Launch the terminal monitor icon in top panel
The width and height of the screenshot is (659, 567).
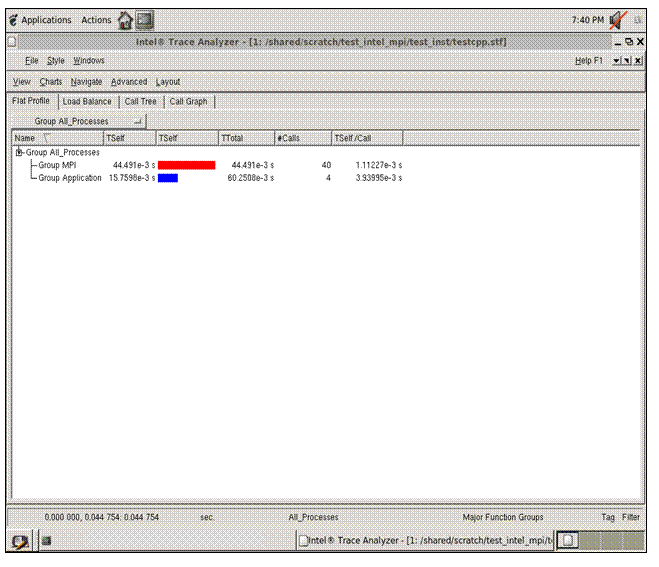point(145,20)
